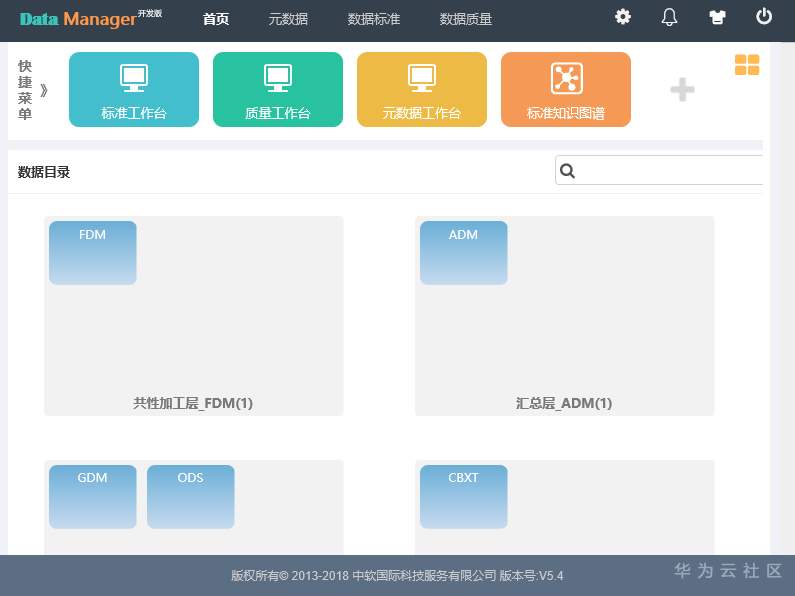Open the GDM catalog tile
The width and height of the screenshot is (795, 596).
pyautogui.click(x=93, y=497)
